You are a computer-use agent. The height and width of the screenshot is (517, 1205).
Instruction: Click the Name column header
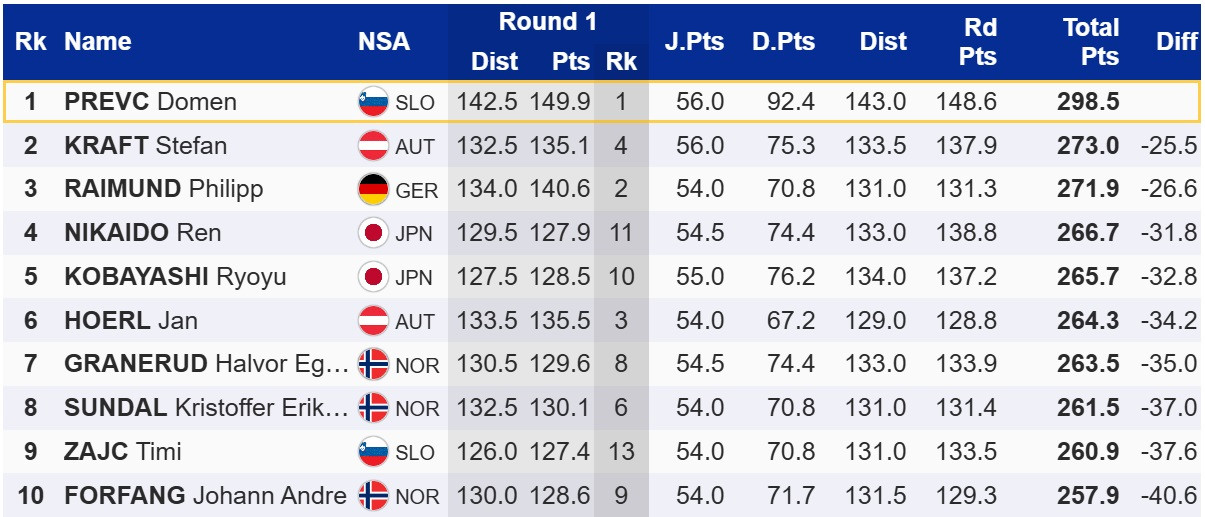click(x=98, y=42)
